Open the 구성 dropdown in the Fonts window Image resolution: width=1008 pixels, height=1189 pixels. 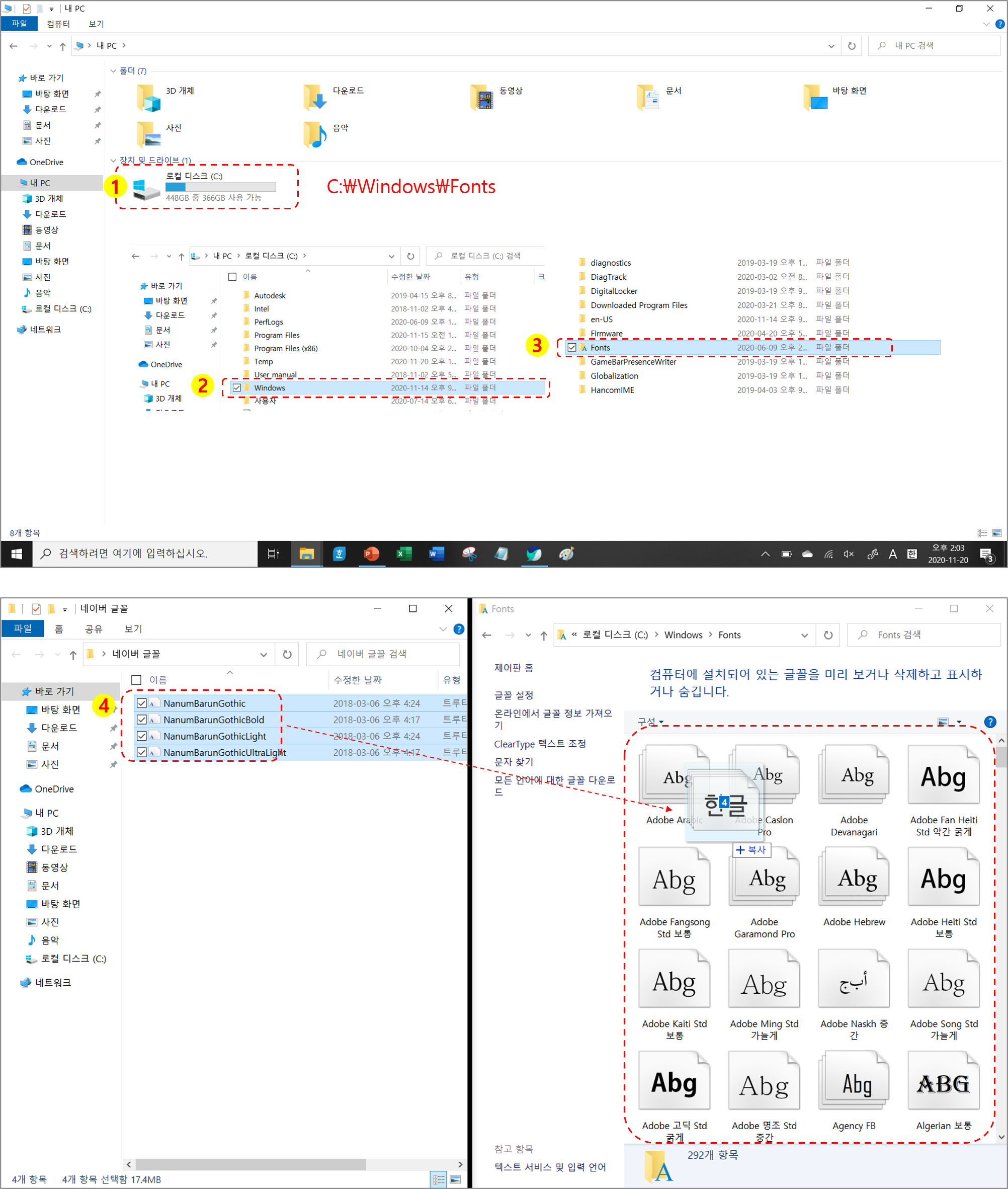(x=650, y=722)
